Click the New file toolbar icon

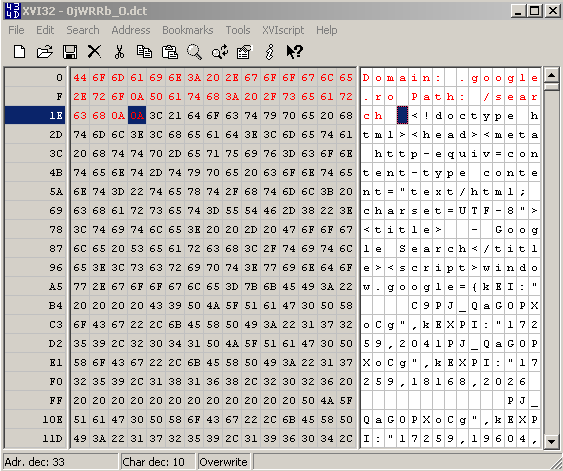[x=19, y=52]
